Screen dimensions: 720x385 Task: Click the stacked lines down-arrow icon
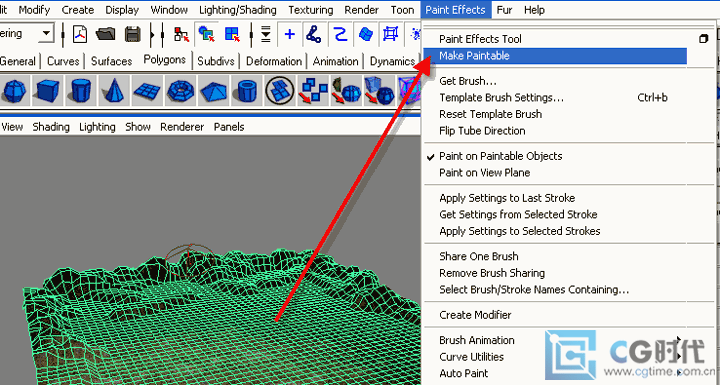pyautogui.click(x=266, y=34)
